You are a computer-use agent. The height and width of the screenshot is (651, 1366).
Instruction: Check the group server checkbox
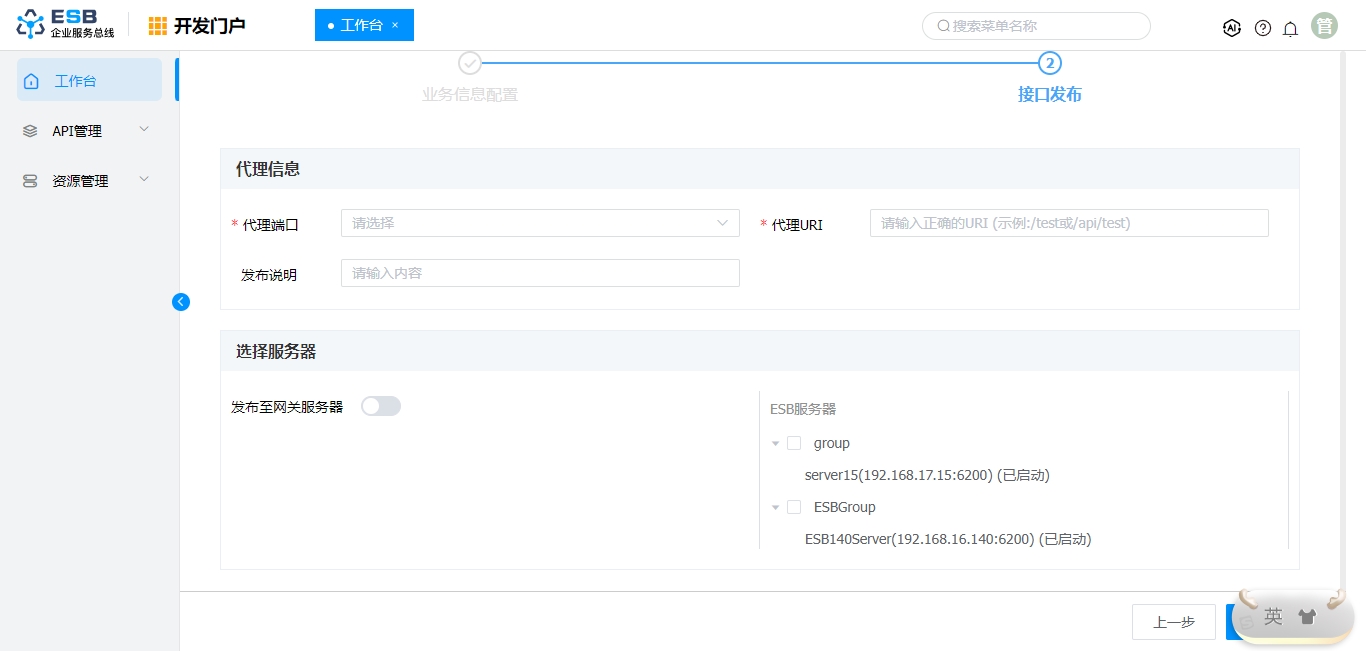click(794, 443)
